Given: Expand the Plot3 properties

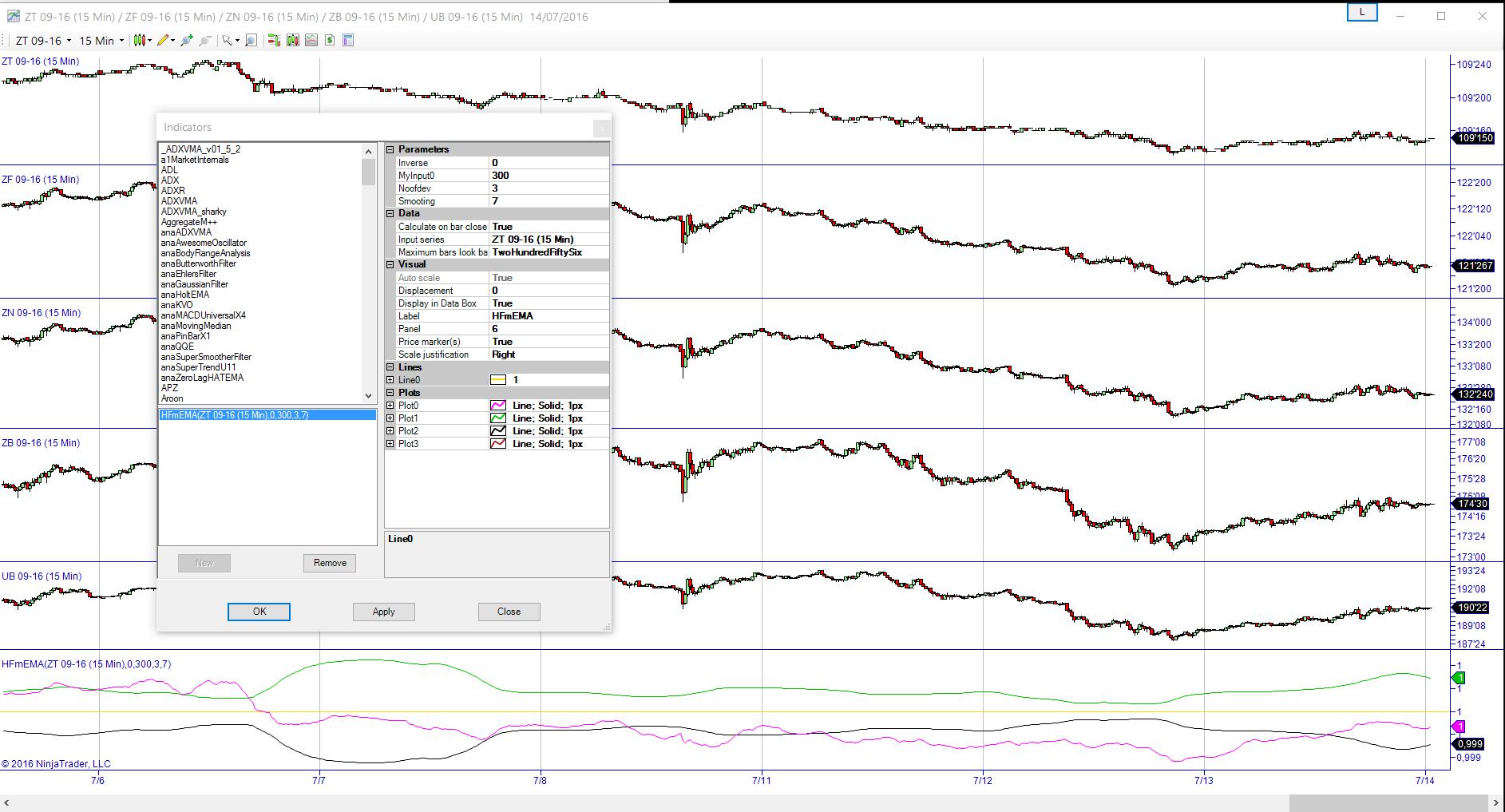Looking at the screenshot, I should [x=390, y=444].
